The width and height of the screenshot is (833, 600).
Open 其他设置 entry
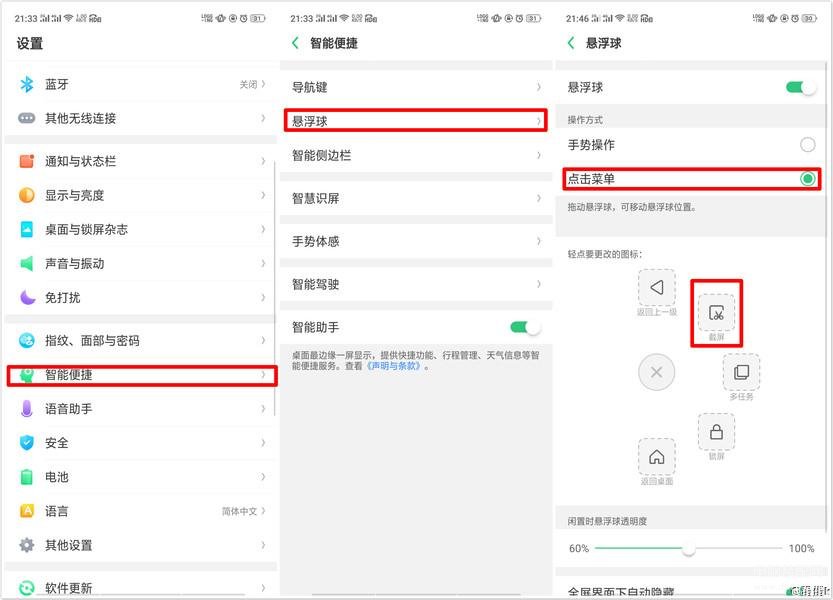coord(141,545)
